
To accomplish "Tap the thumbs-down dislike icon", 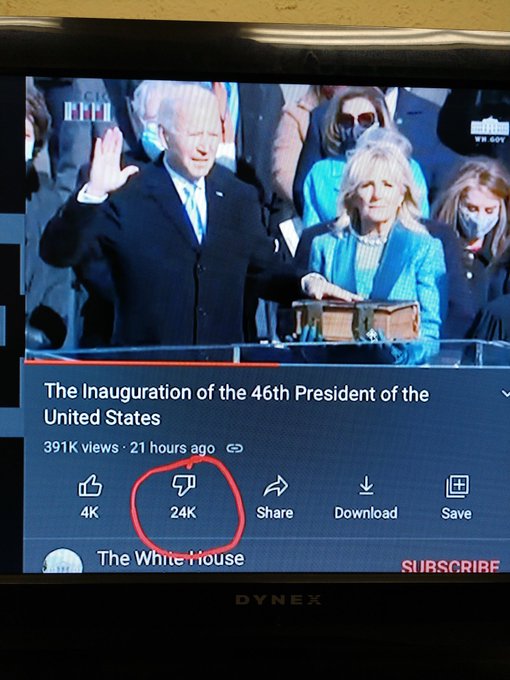I will tap(184, 485).
